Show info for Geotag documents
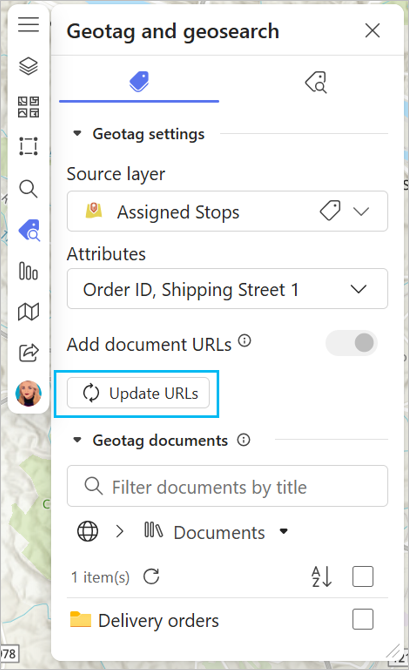Screen dimensions: 409x670 click(244, 440)
